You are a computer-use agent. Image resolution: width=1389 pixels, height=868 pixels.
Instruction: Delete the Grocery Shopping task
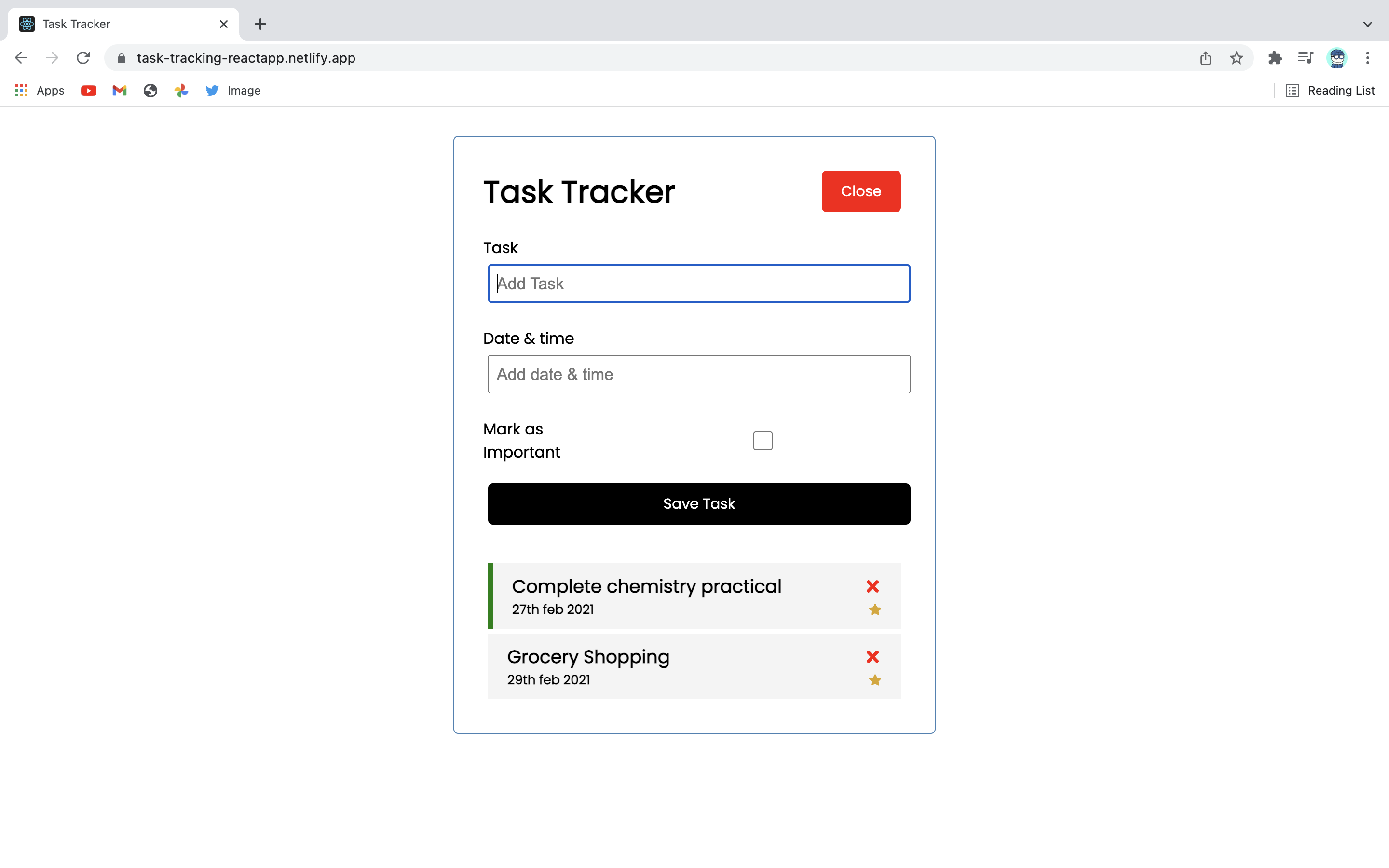[x=872, y=657]
